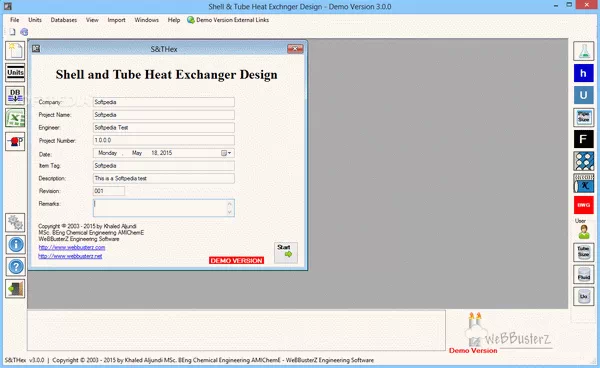Open the Databases menu
This screenshot has height=368, width=600.
point(64,20)
